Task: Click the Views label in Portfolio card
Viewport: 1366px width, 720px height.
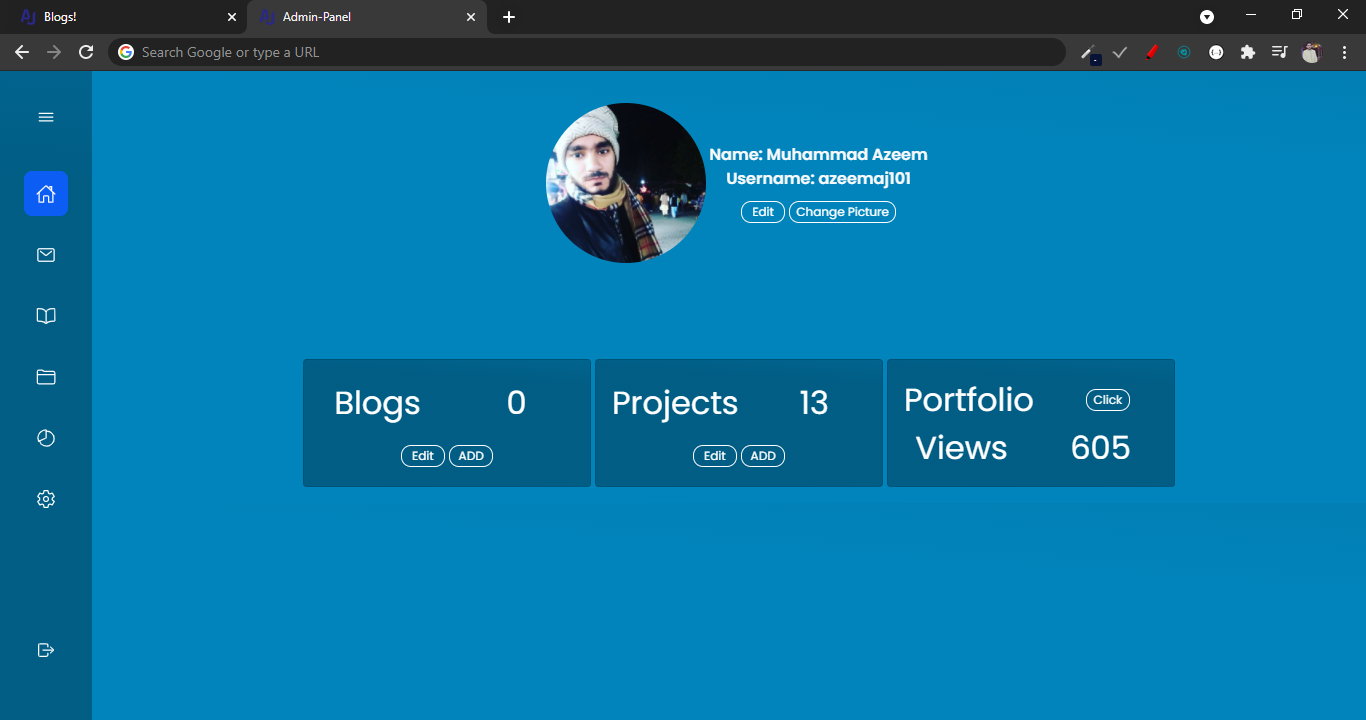Action: (x=961, y=448)
